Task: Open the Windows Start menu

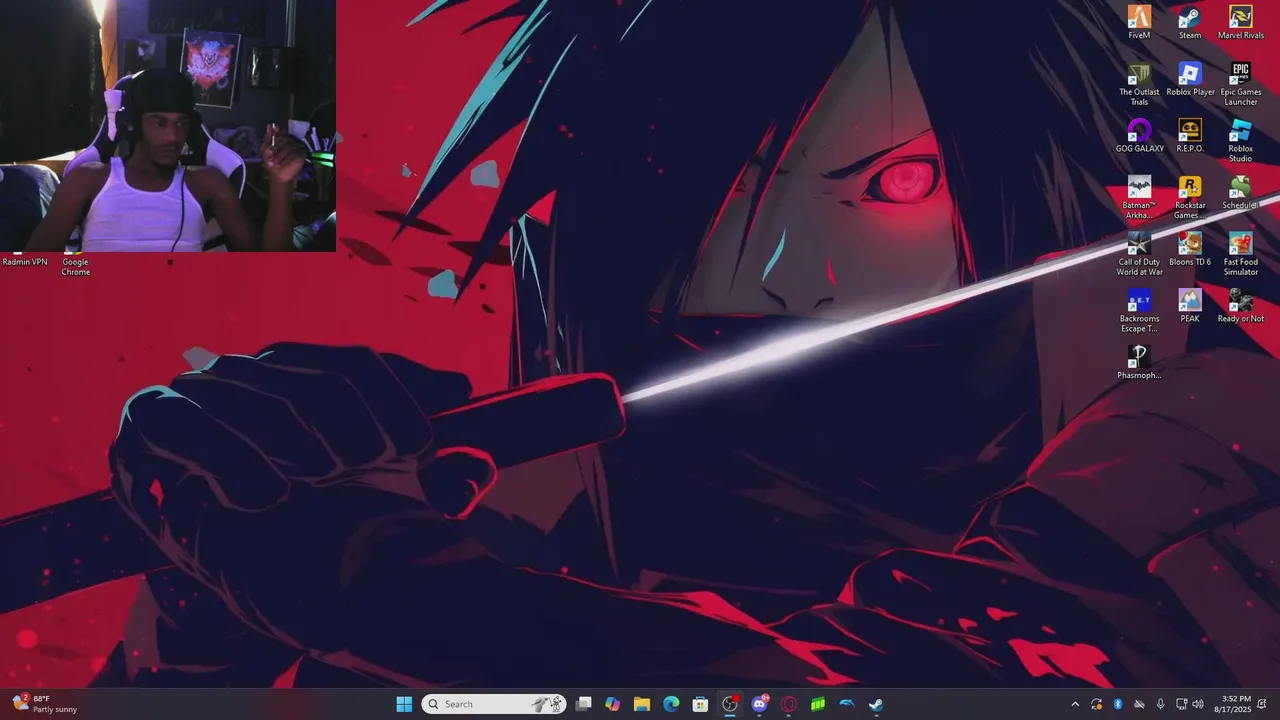Action: 404,704
